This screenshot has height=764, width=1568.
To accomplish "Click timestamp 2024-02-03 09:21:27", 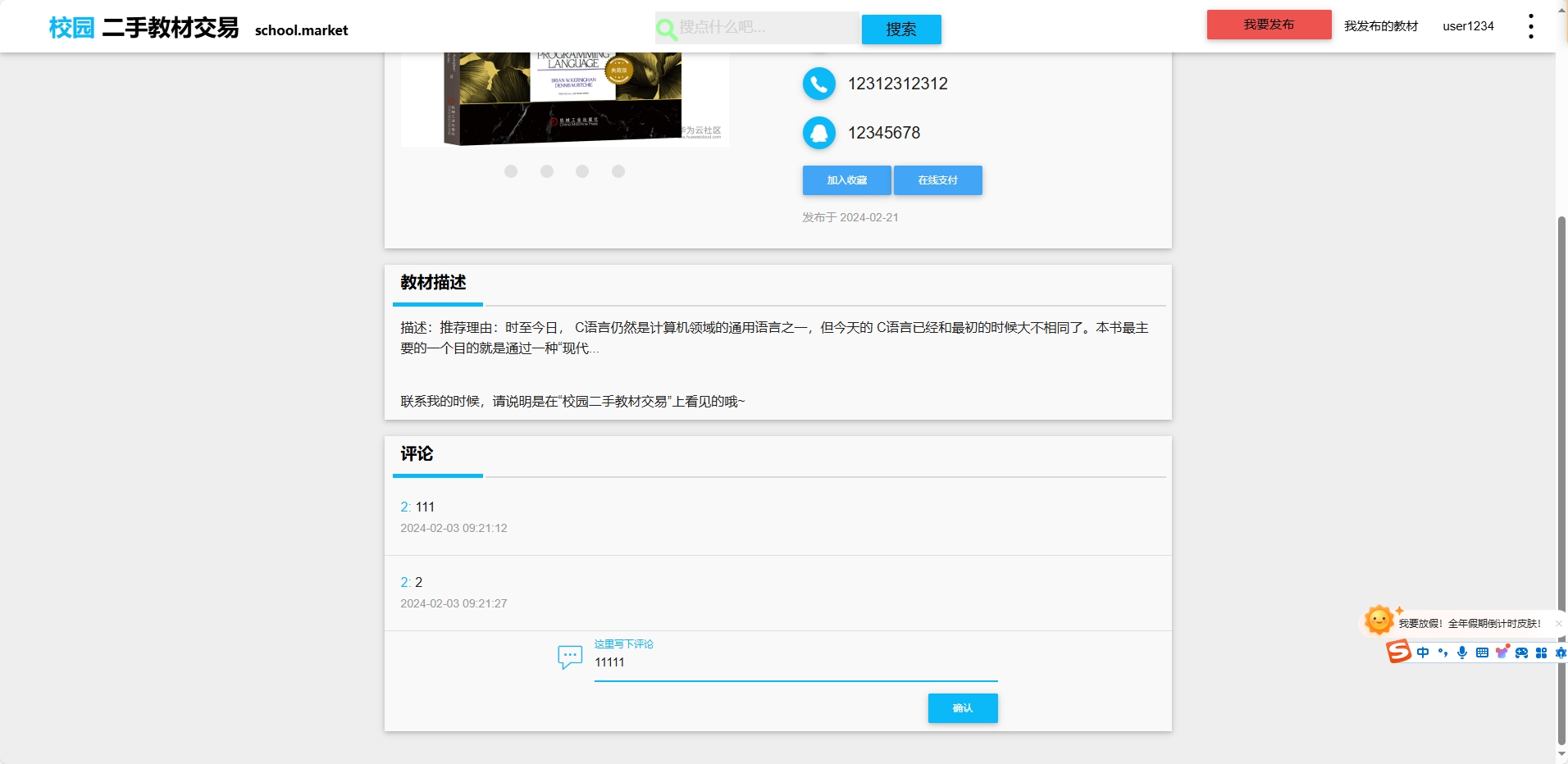I will (454, 604).
